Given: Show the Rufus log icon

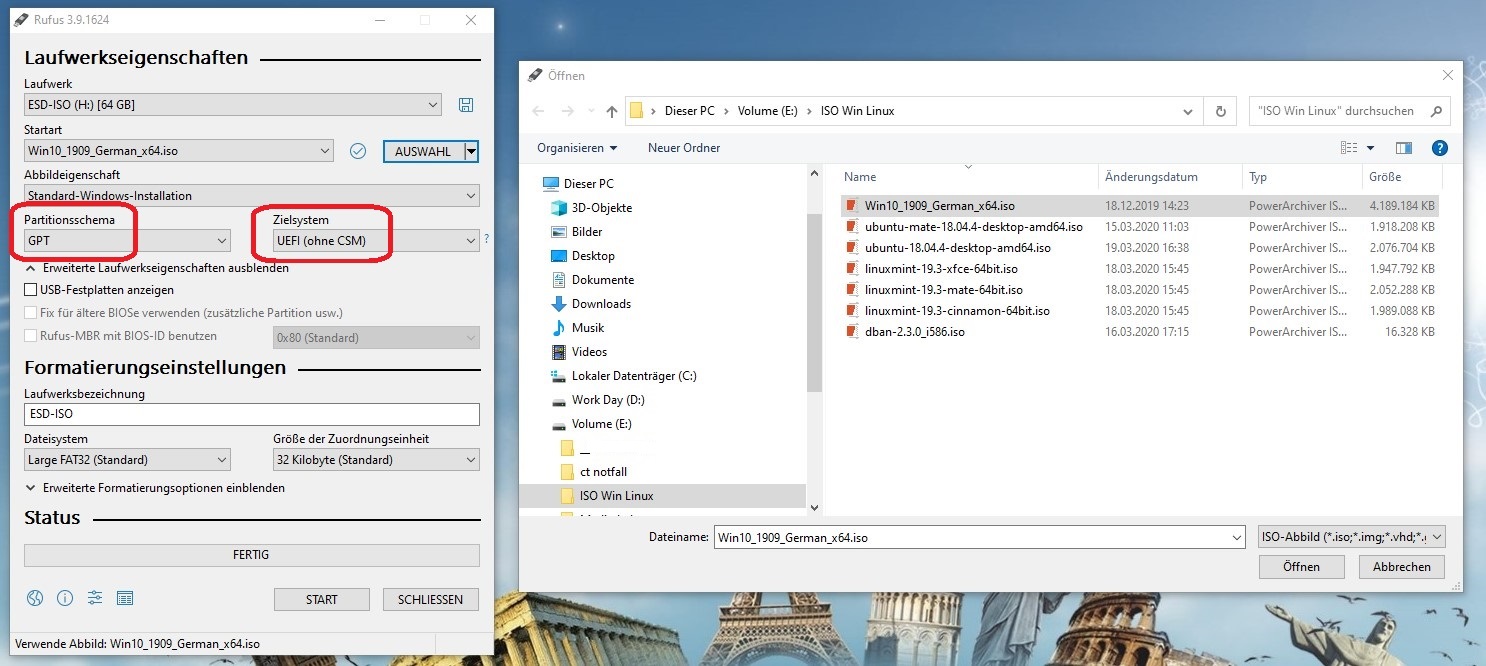Looking at the screenshot, I should tap(125, 598).
